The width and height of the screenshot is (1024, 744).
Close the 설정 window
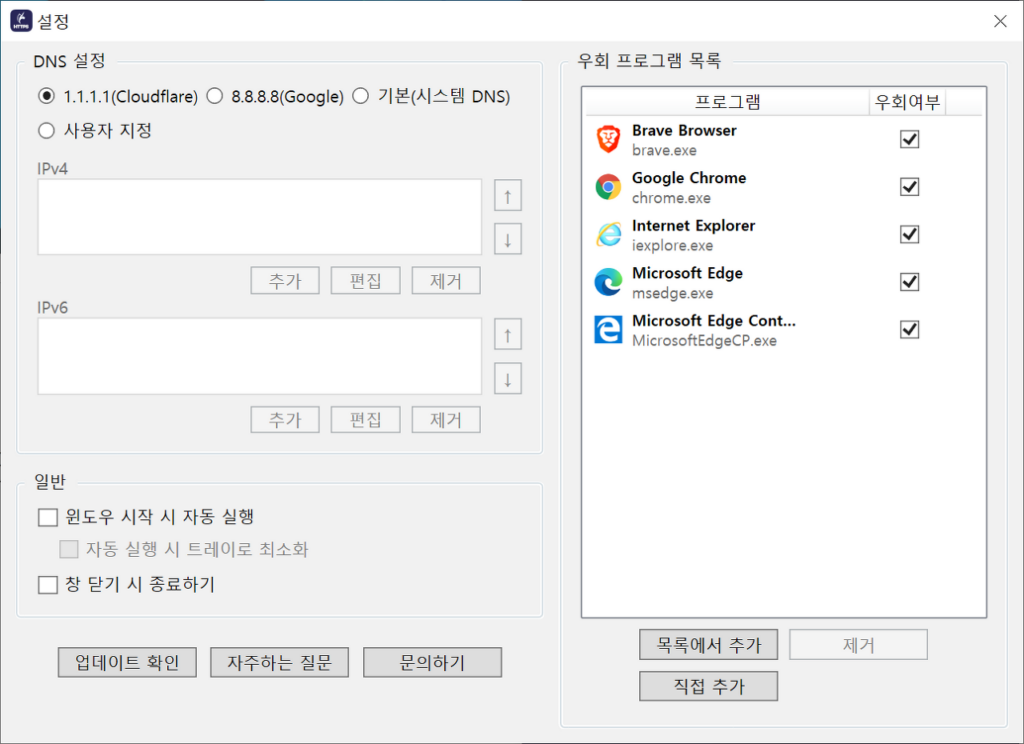(x=1000, y=22)
